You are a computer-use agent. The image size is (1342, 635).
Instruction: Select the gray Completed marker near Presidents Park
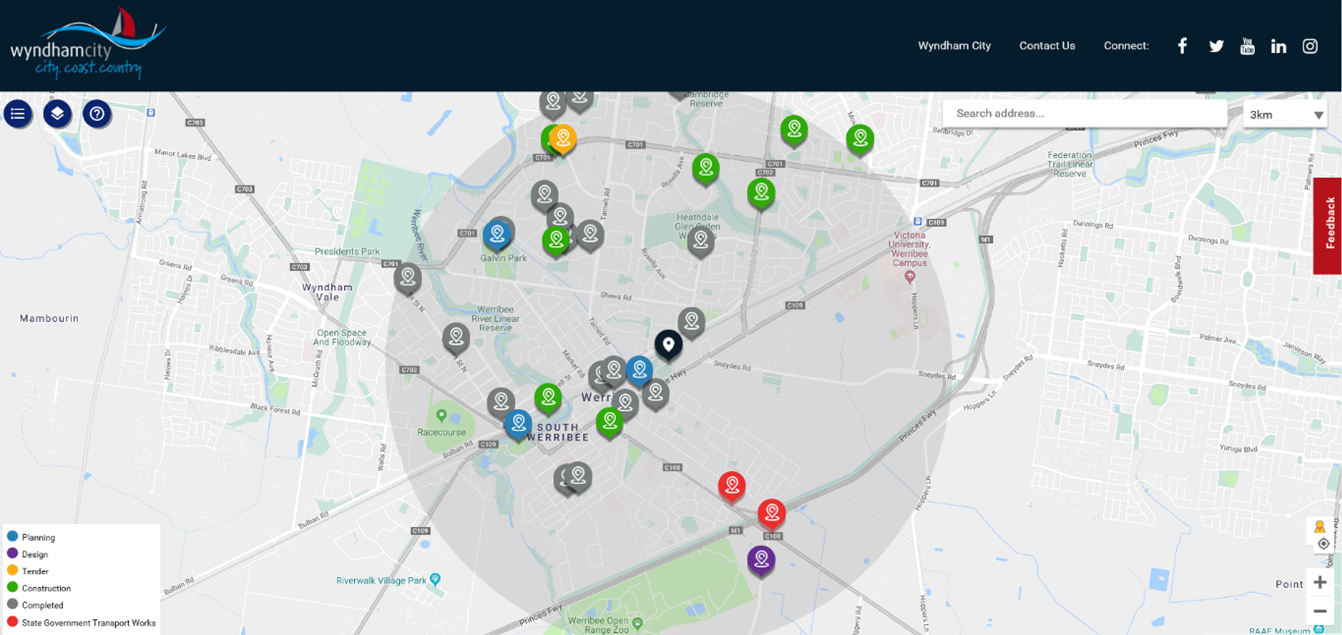point(407,277)
